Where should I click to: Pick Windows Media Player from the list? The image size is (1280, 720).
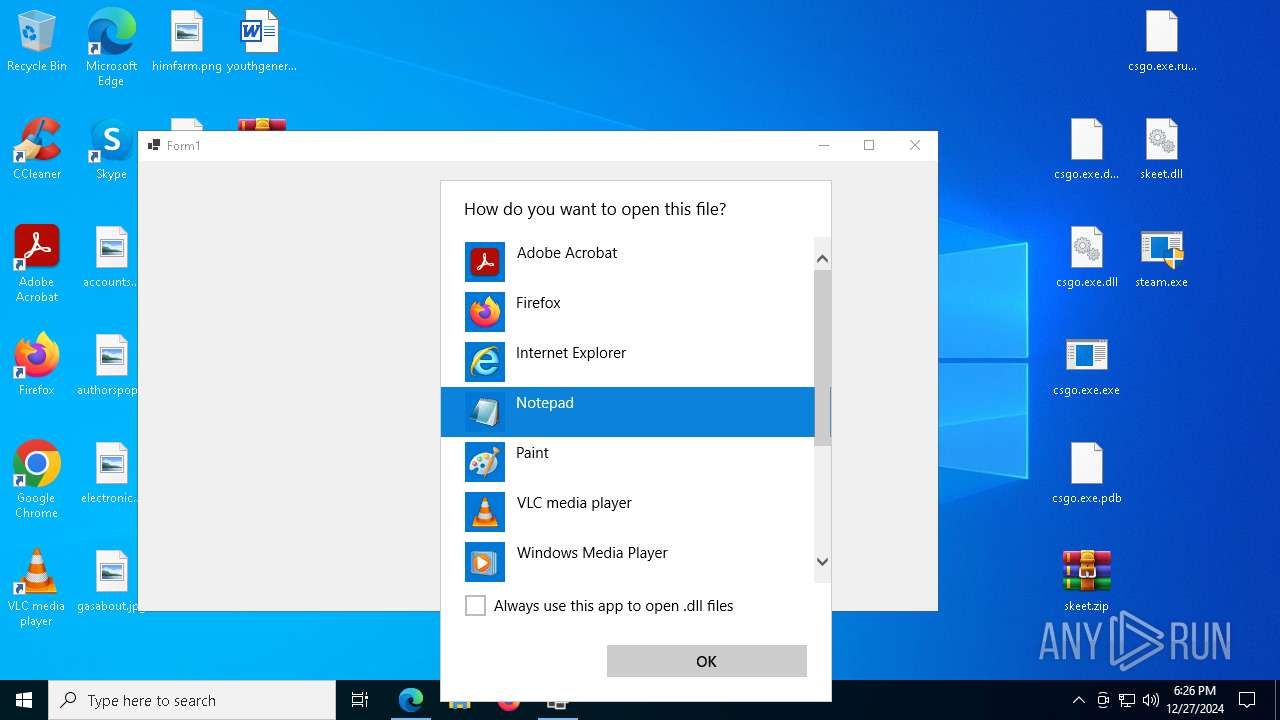point(628,560)
